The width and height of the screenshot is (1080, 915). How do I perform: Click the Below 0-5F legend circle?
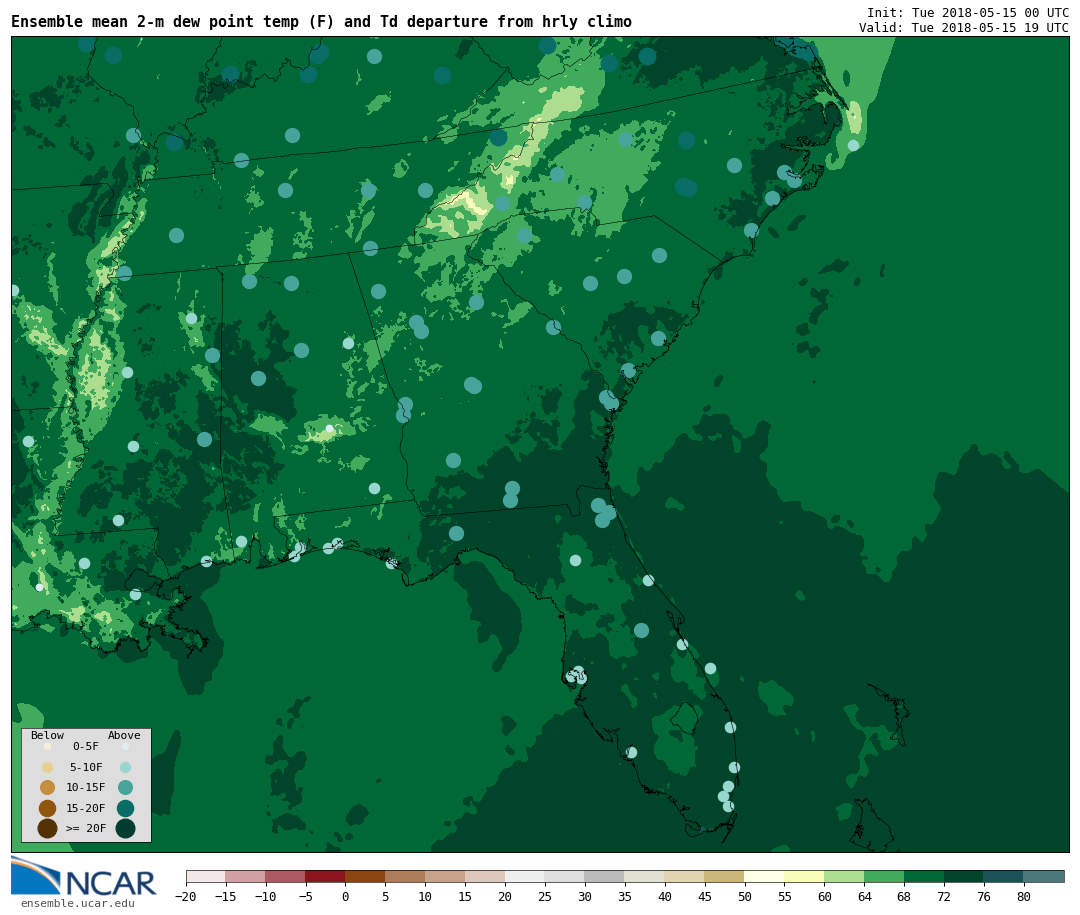[x=48, y=746]
